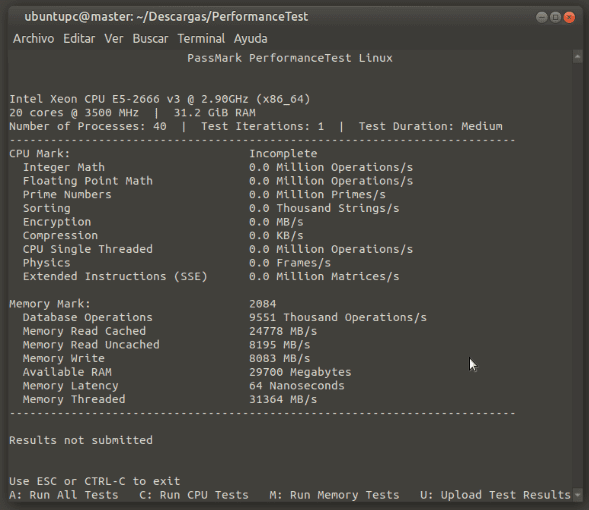
Task: Click the 'A: Run All Tests' option
Action: pyautogui.click(x=64, y=495)
